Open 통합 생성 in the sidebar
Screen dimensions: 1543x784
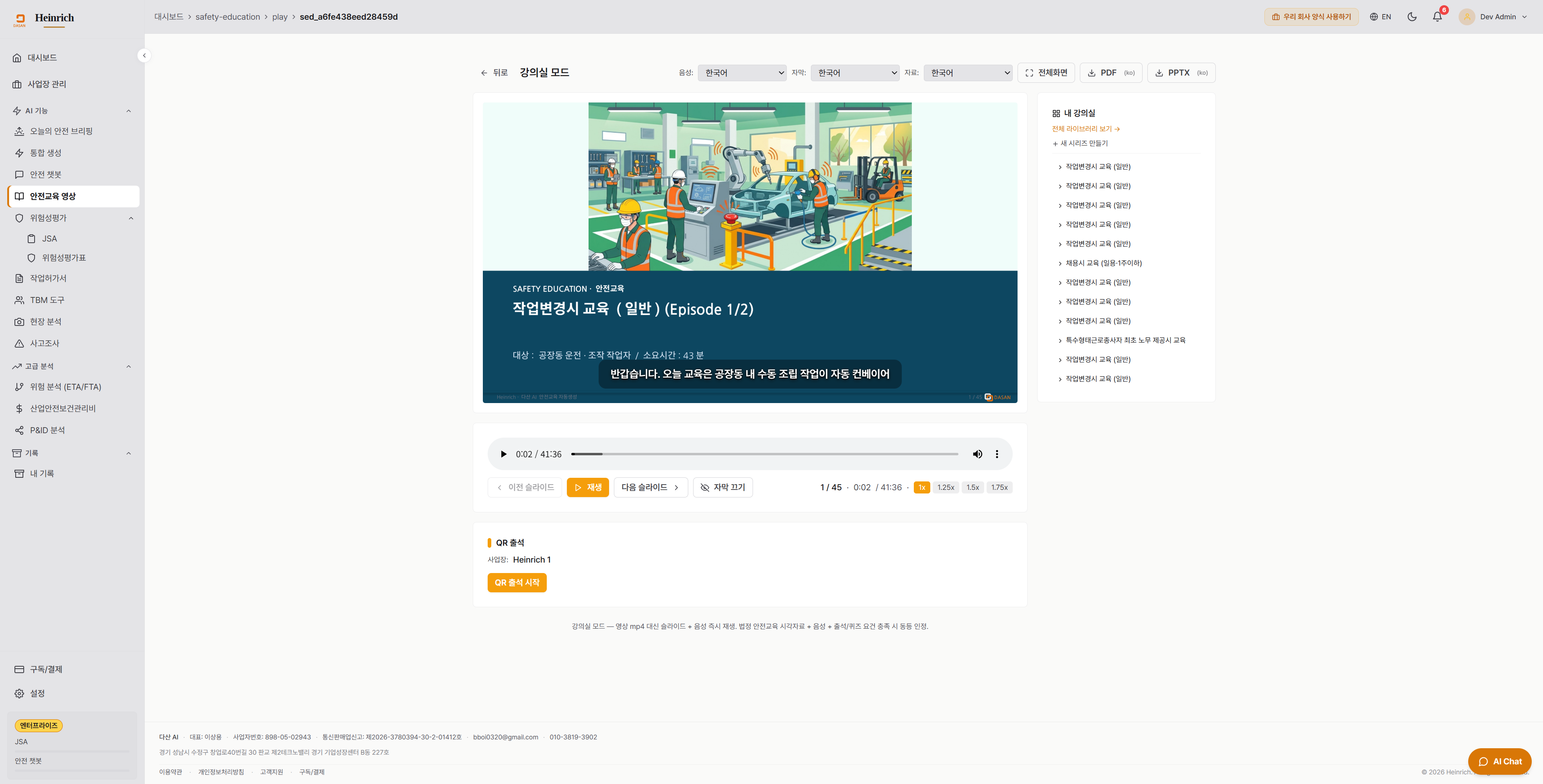click(x=73, y=153)
